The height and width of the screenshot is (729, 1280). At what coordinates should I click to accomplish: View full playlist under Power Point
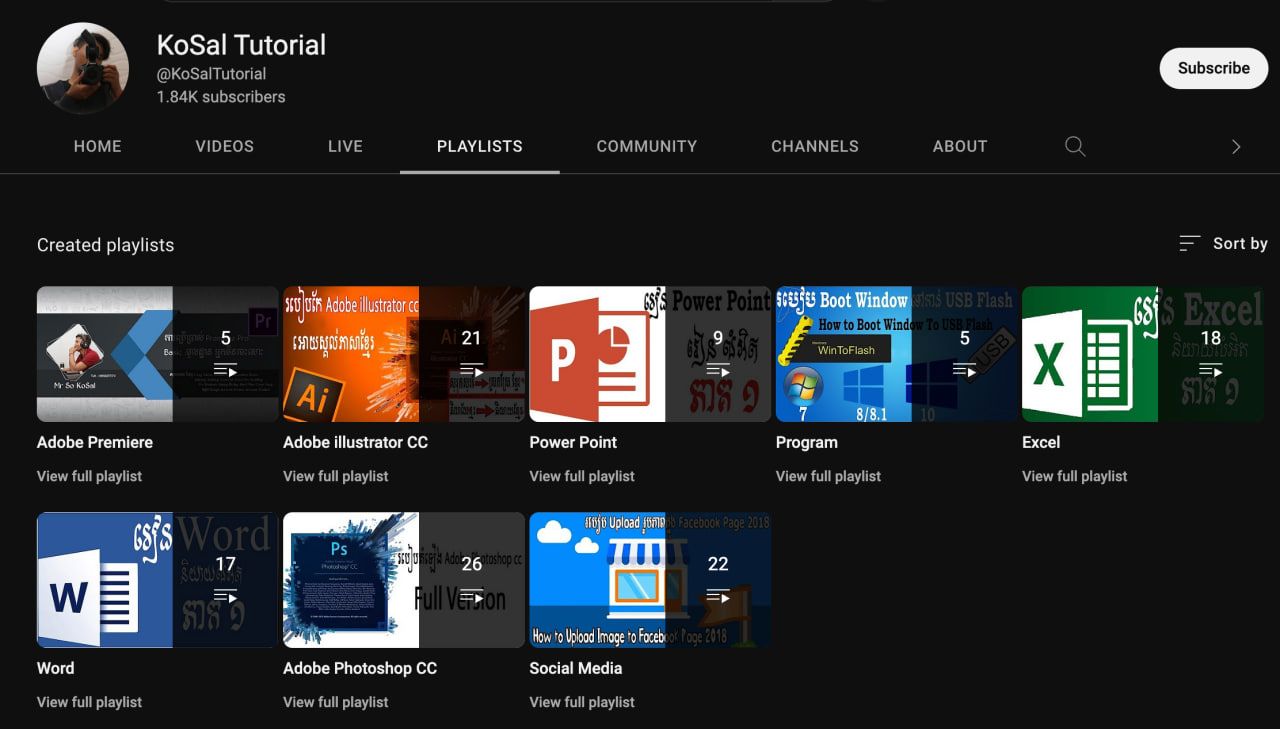click(582, 476)
